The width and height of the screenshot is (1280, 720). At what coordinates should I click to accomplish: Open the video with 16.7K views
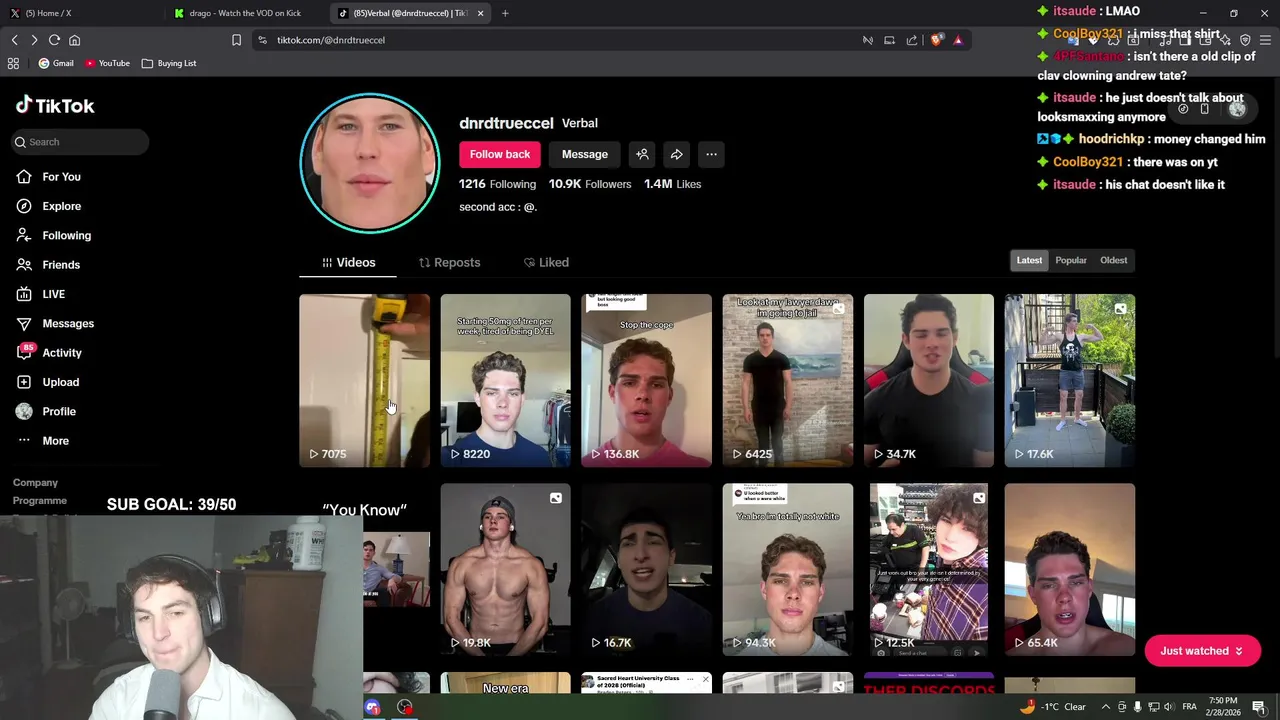646,570
